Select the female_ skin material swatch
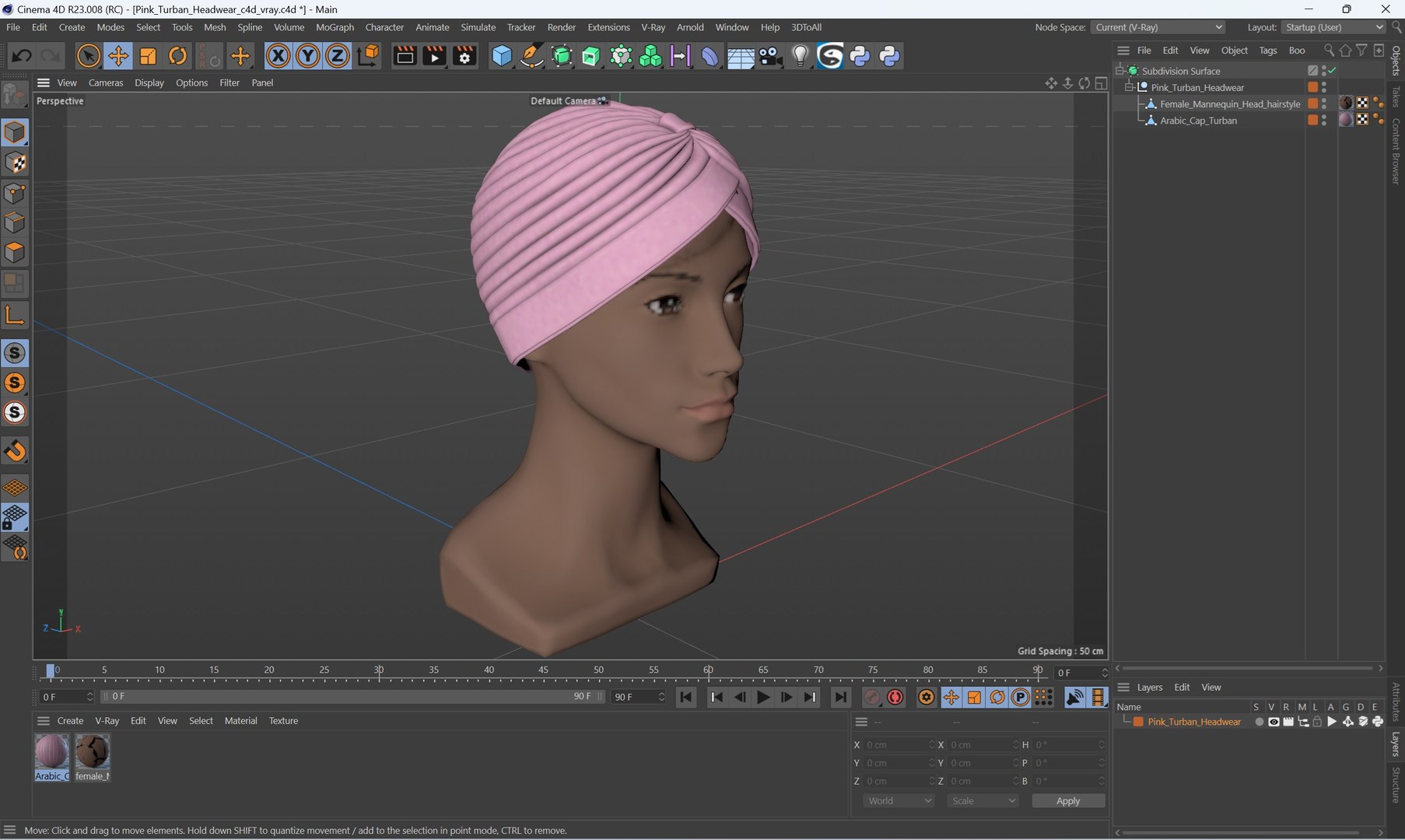This screenshot has width=1405, height=840. tap(93, 758)
